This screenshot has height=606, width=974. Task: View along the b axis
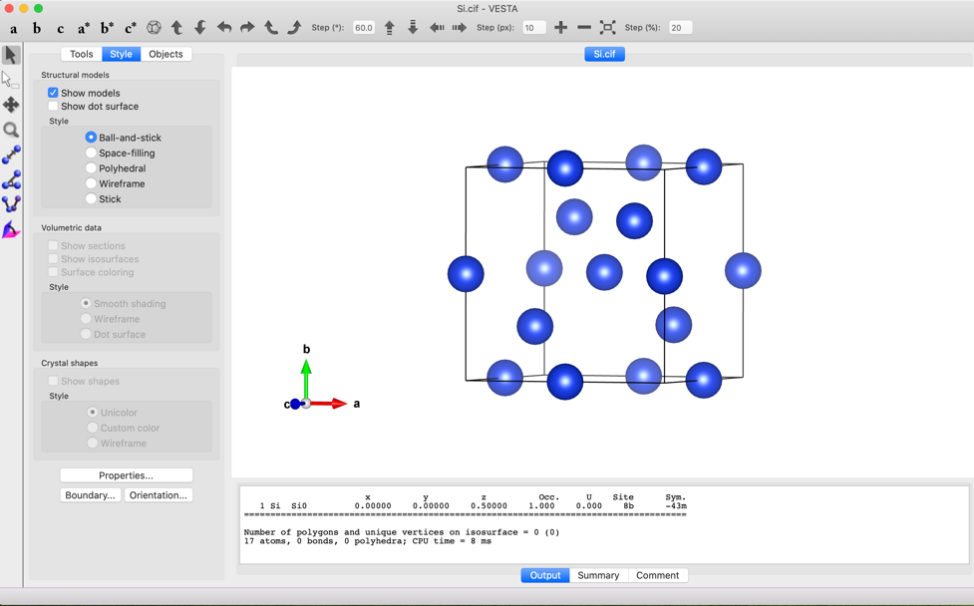(x=37, y=28)
